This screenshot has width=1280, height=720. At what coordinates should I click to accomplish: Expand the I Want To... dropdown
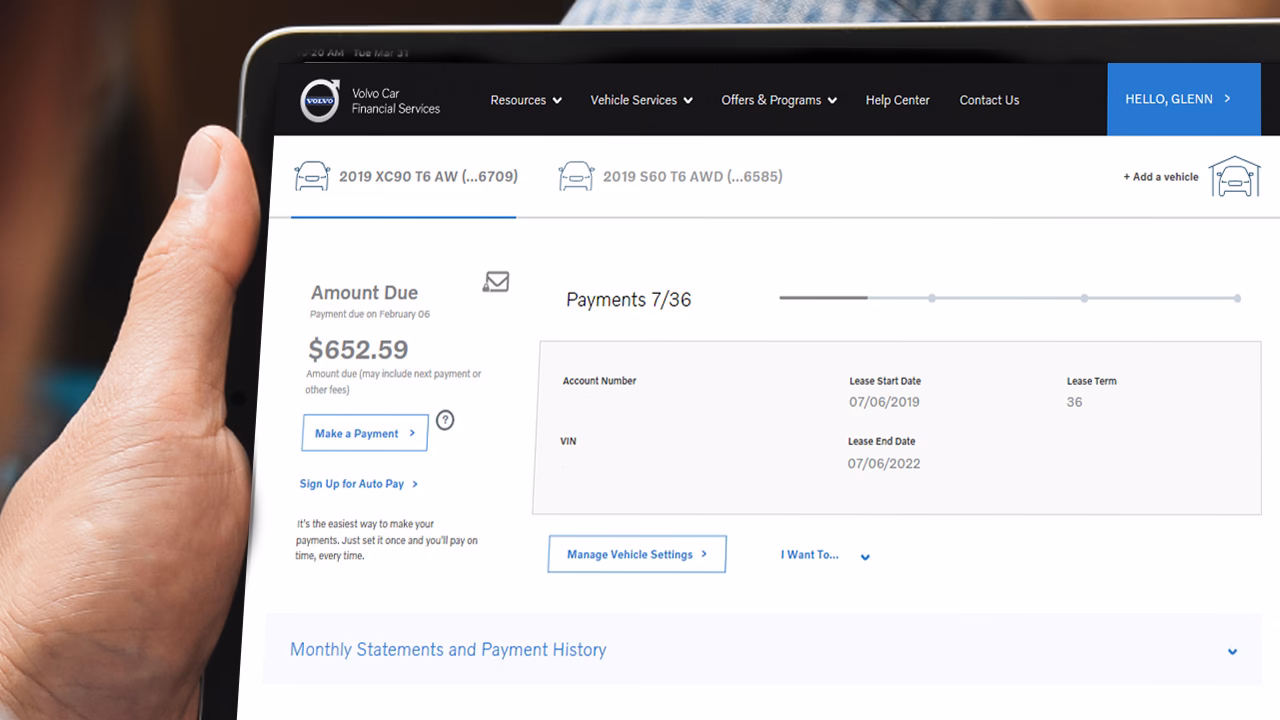[864, 556]
